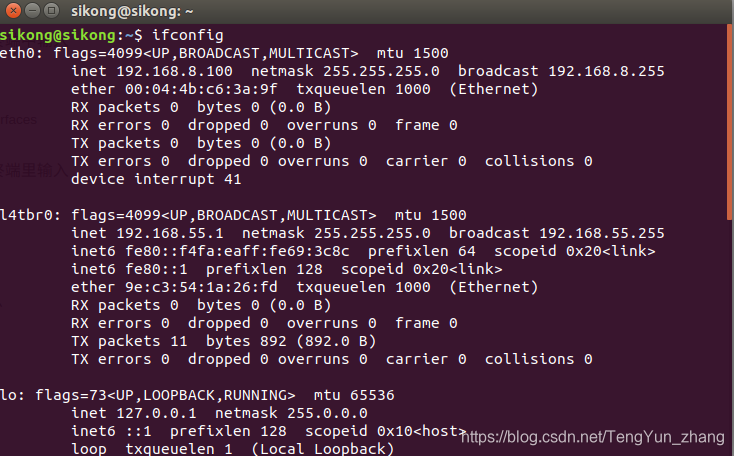Viewport: 734px width, 456px height.
Task: Click broadcast address 192.168.8.255
Action: tap(606, 71)
